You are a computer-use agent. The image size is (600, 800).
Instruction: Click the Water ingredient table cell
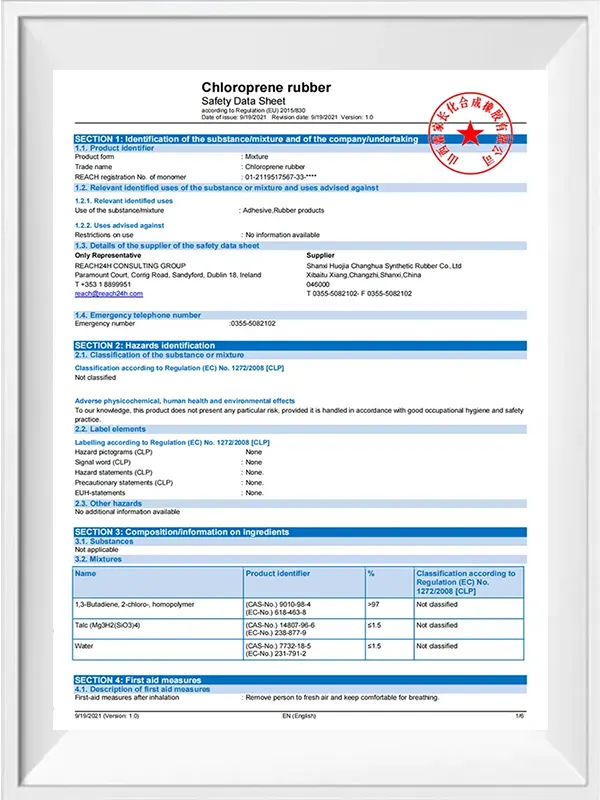(x=85, y=646)
